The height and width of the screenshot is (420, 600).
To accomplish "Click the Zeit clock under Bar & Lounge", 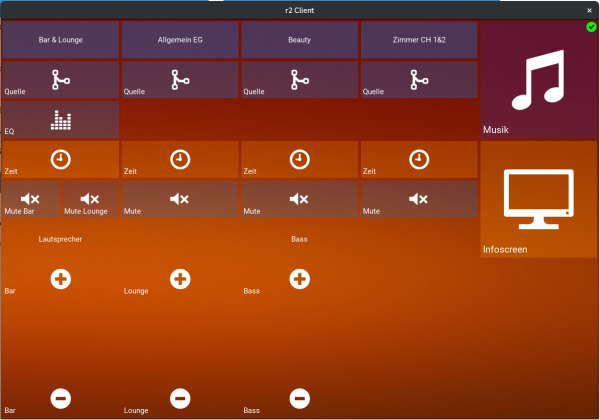I will [60, 159].
